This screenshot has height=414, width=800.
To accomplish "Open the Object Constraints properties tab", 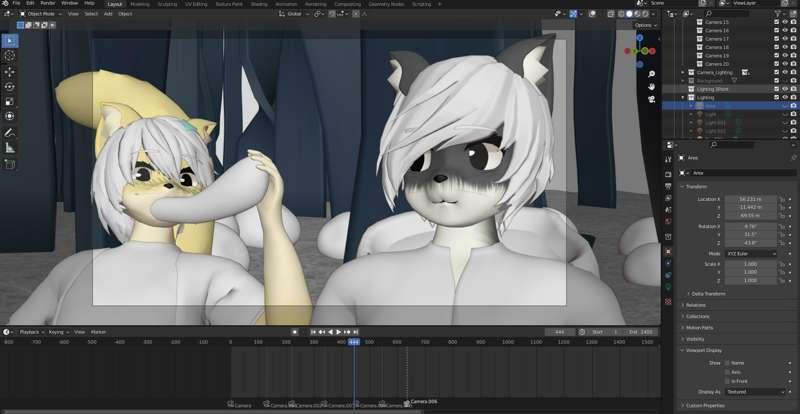I will pos(668,275).
